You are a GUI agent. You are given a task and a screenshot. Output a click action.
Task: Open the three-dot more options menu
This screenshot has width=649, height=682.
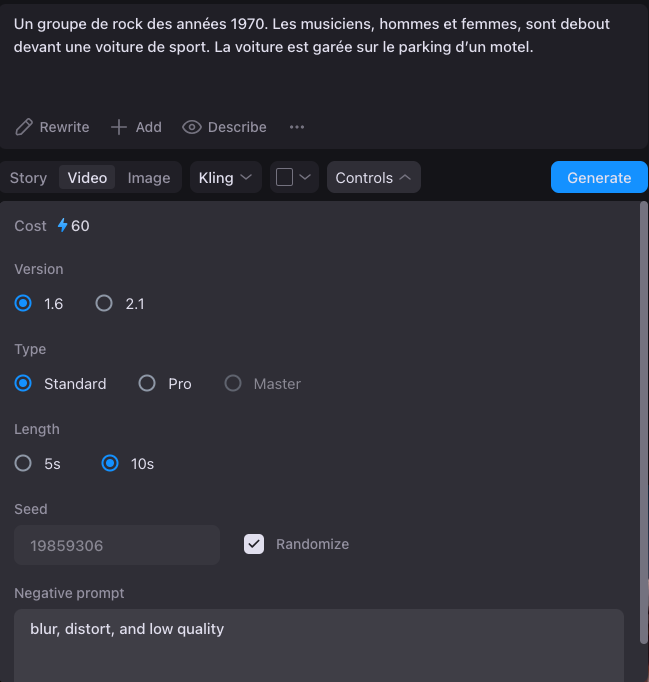click(x=297, y=127)
